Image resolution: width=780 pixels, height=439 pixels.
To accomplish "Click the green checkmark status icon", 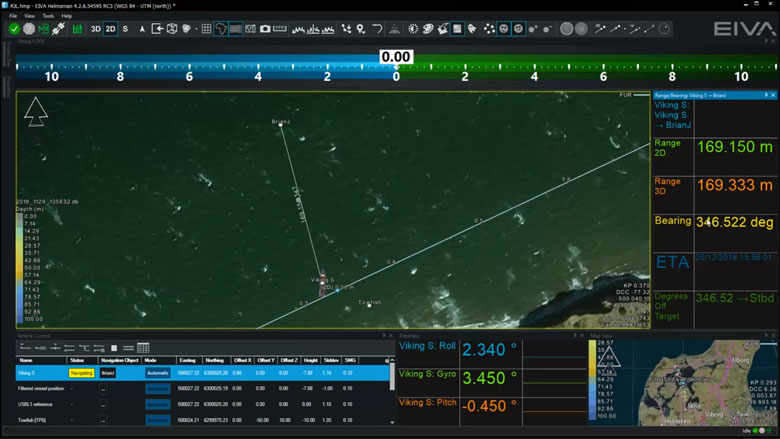I will pos(14,29).
